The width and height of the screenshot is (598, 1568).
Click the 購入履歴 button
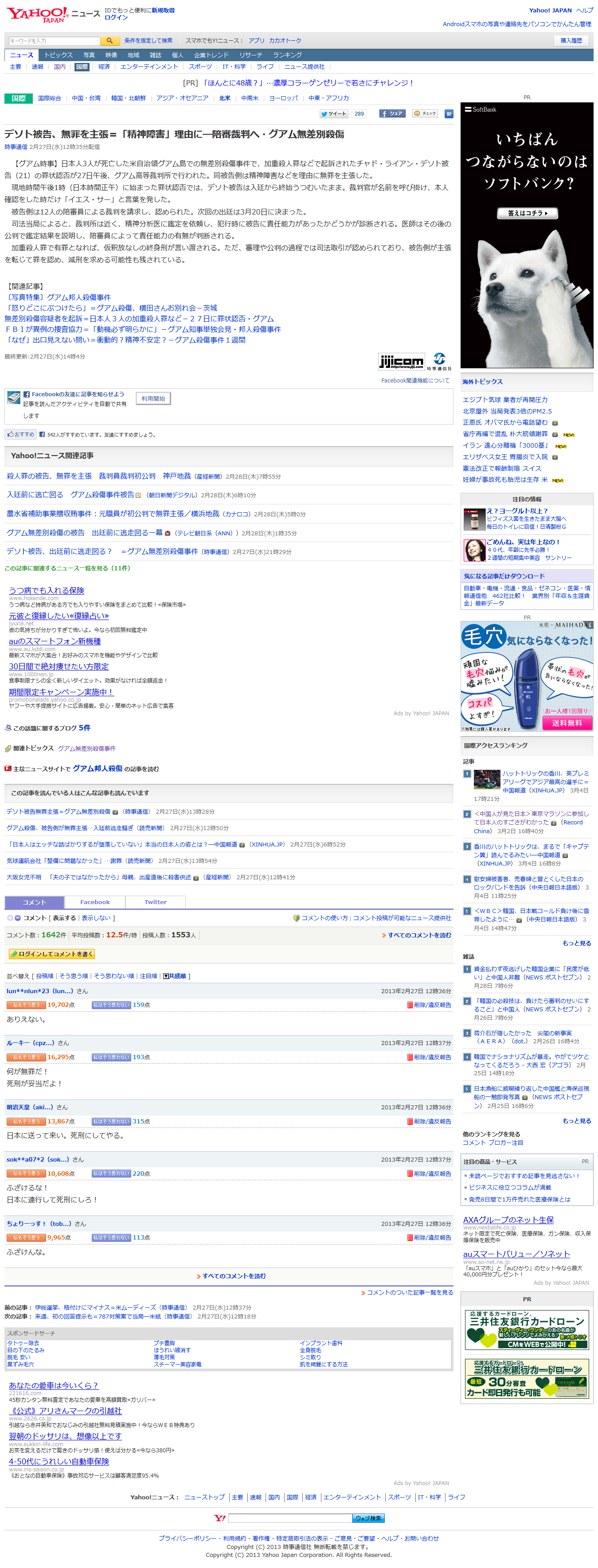pos(571,41)
